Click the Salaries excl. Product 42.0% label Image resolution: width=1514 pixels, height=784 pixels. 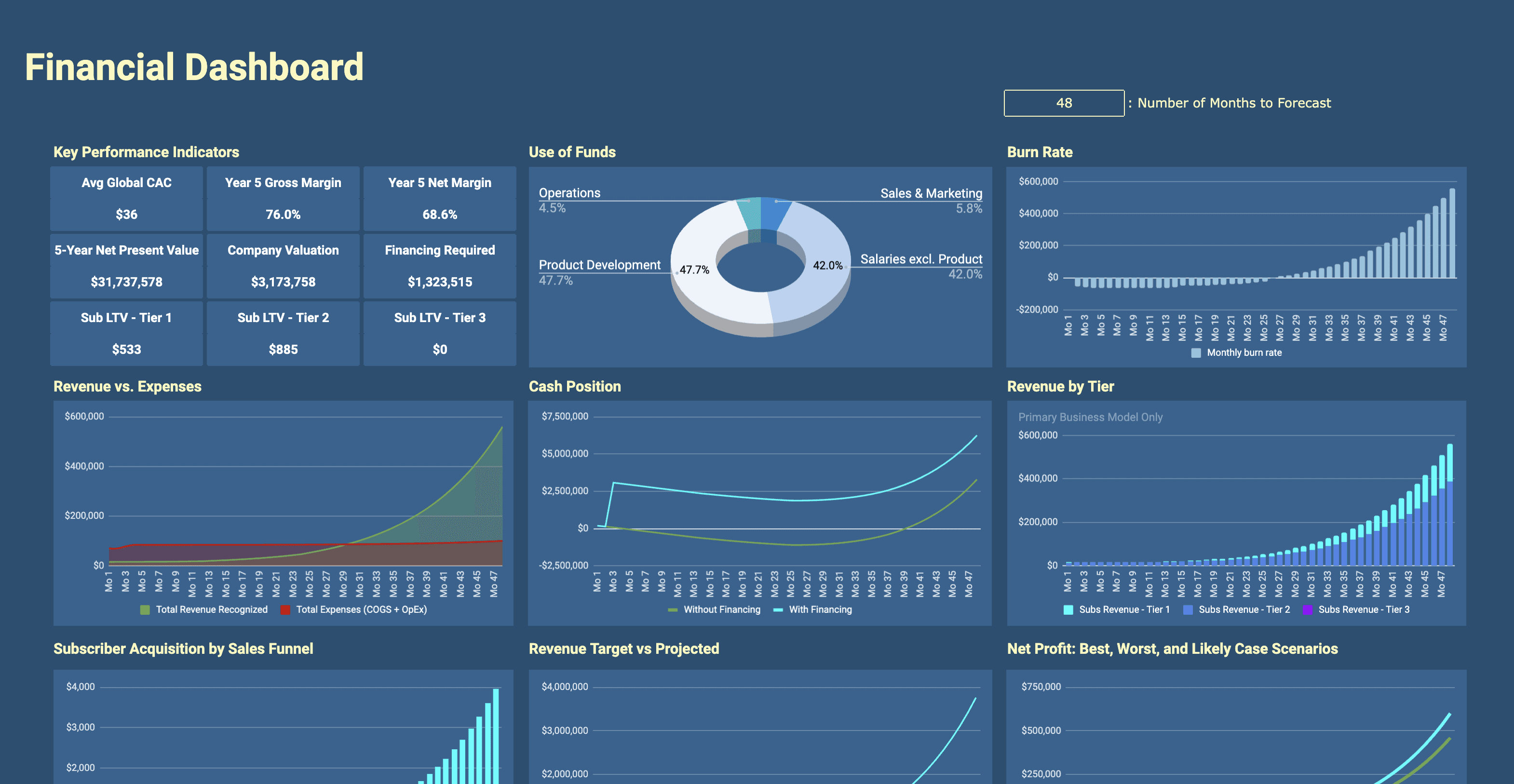(921, 266)
